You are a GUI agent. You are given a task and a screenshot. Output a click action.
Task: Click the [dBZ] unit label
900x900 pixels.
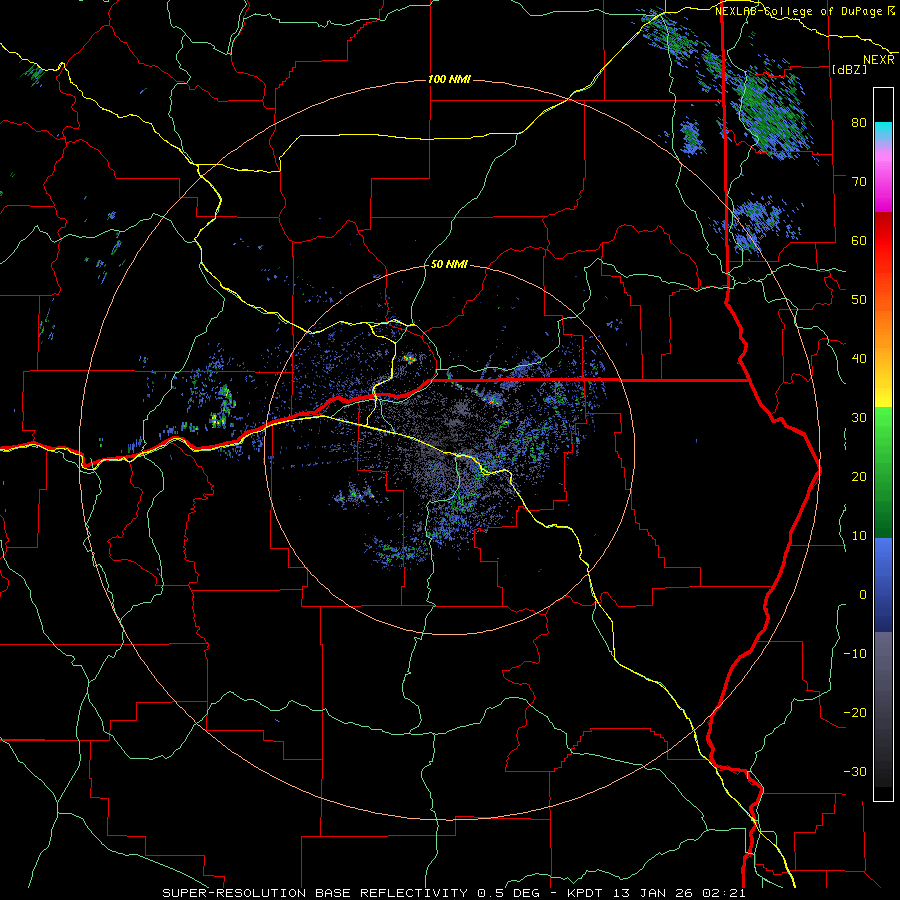[849, 69]
